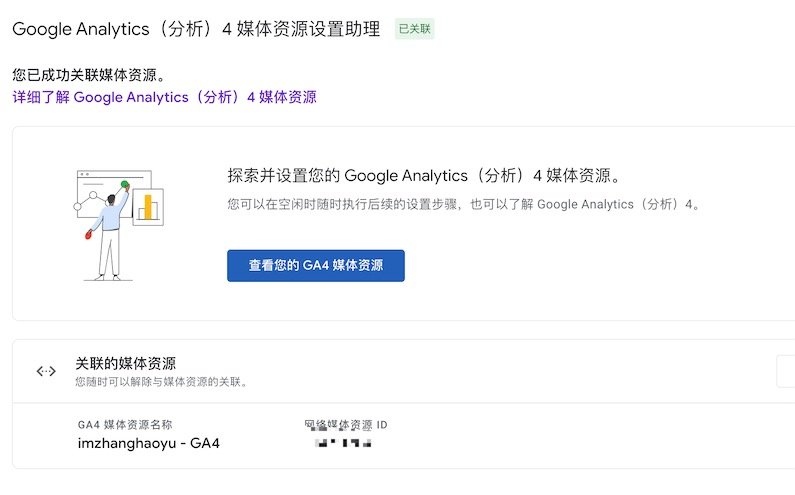Click the partially visible button right of 关联的媒体资源

click(786, 371)
